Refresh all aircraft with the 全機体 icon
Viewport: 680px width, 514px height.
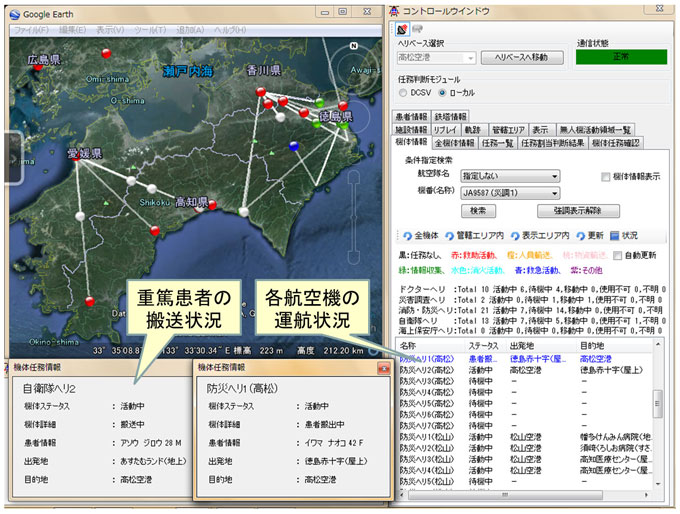click(x=407, y=236)
